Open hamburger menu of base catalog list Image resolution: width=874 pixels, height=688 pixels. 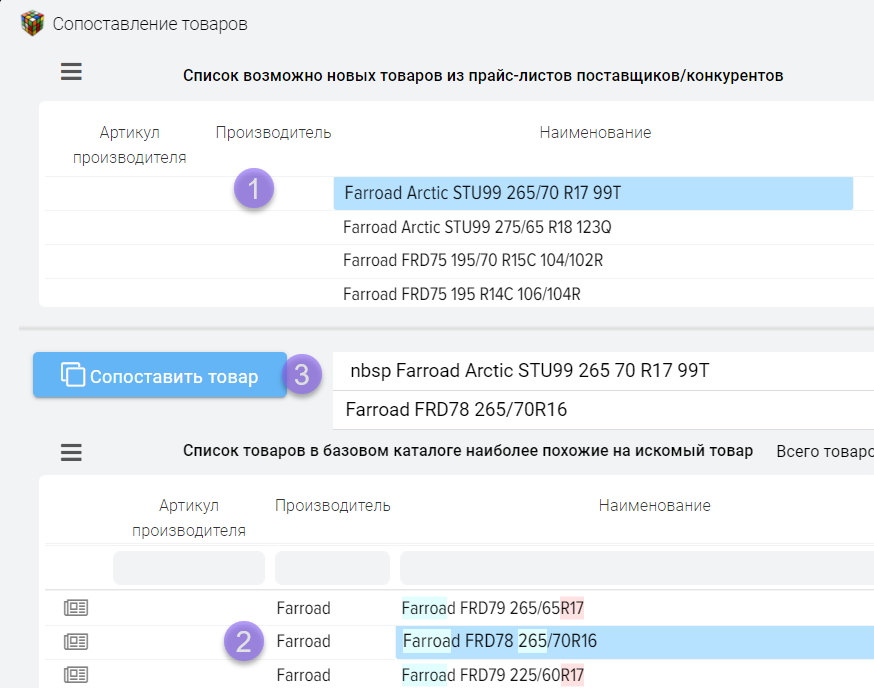(71, 452)
